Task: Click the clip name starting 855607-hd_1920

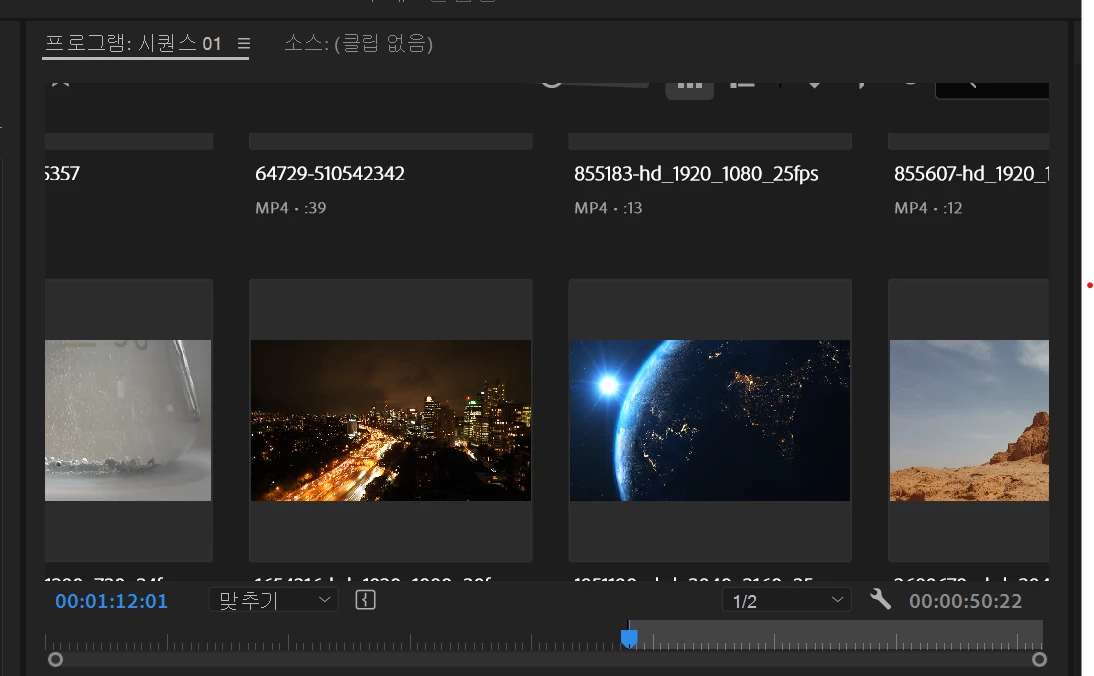Action: pyautogui.click(x=971, y=174)
